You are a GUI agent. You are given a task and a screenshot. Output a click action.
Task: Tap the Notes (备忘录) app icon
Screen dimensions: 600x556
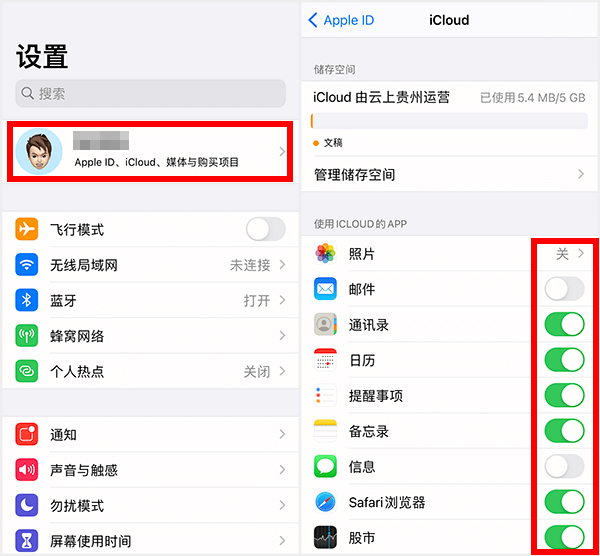[325, 431]
